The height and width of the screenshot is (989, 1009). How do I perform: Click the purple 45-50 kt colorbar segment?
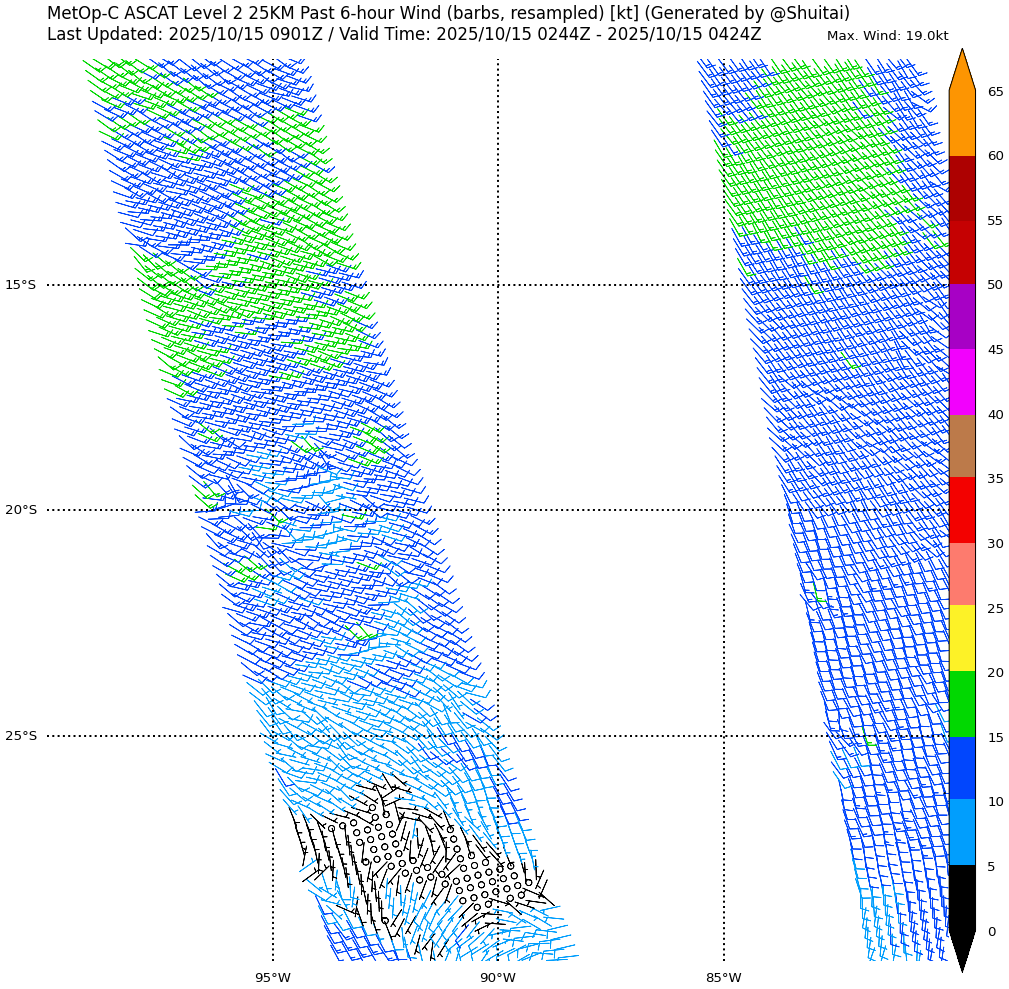(961, 317)
